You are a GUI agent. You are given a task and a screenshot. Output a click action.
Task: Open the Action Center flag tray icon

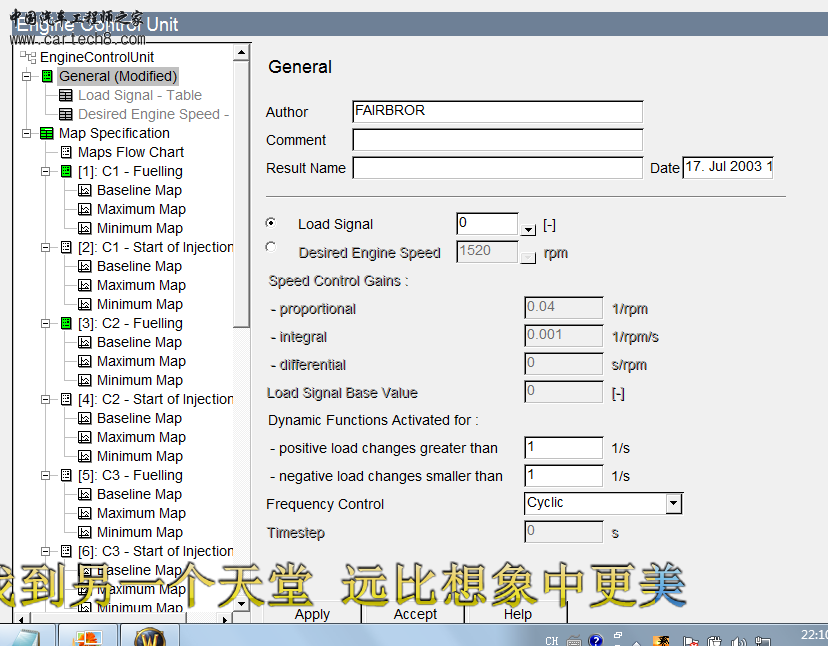coord(690,641)
